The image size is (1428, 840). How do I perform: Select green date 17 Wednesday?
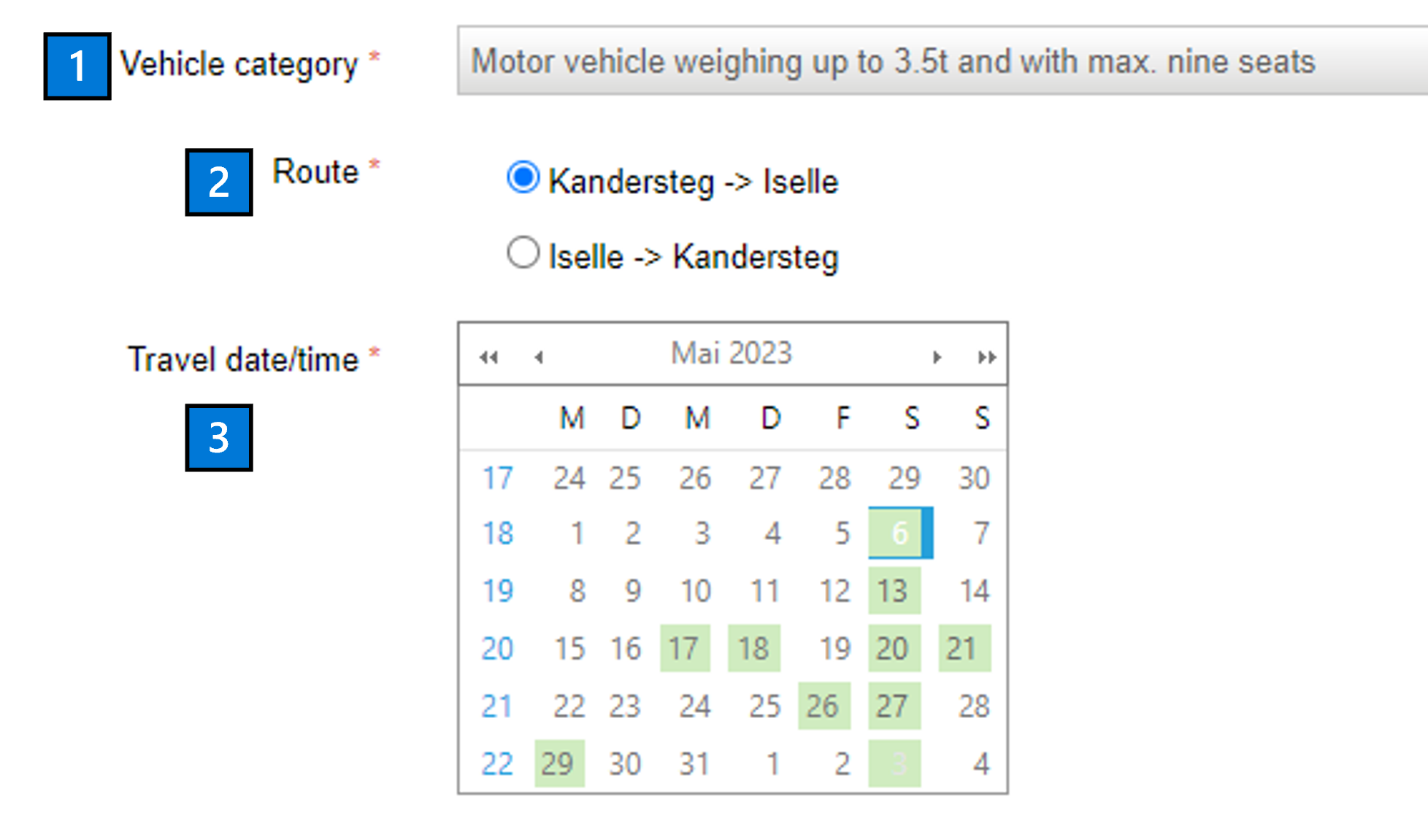[685, 647]
